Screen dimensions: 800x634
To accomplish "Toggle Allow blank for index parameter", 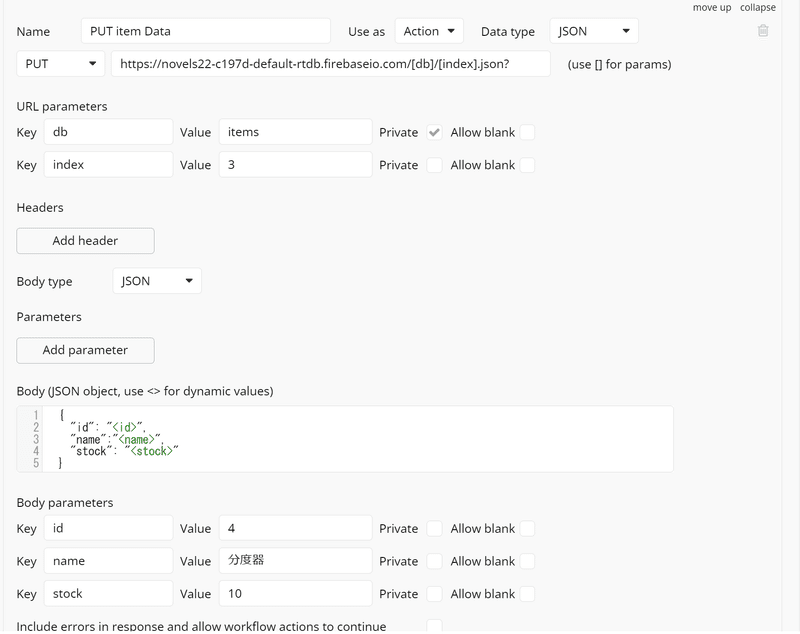I will (527, 165).
